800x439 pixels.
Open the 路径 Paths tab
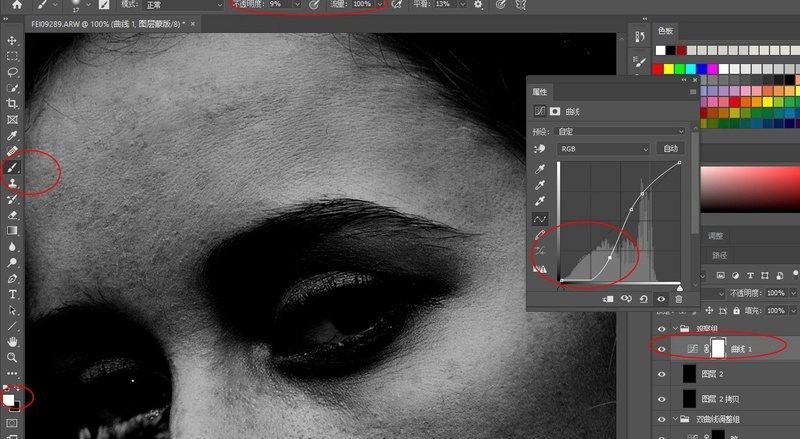click(x=719, y=255)
